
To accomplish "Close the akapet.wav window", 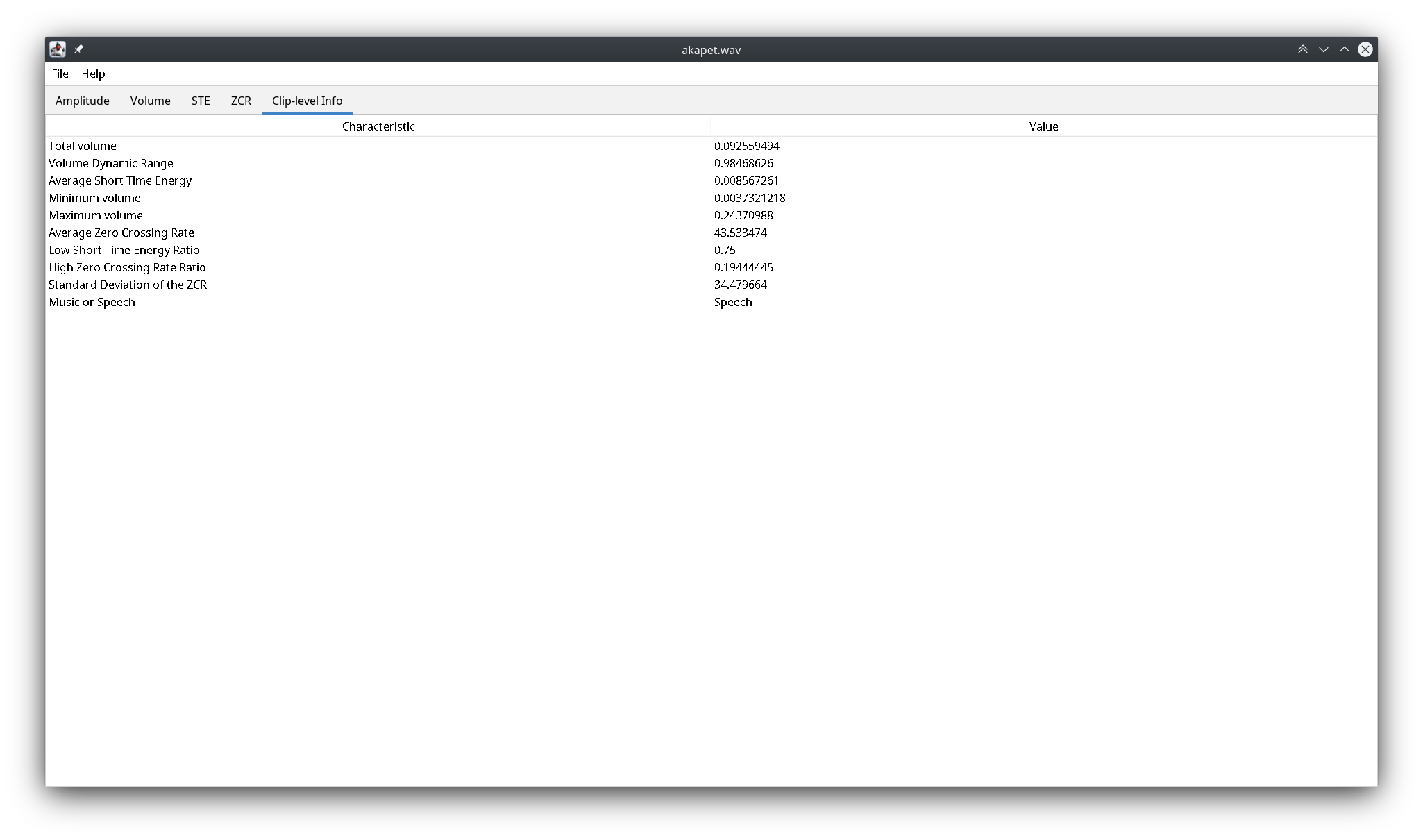I will click(x=1365, y=49).
